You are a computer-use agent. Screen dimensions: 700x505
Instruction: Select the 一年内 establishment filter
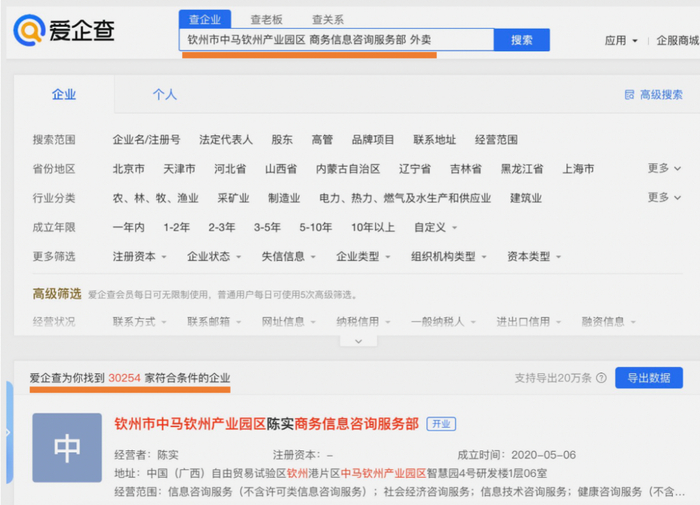tap(129, 228)
